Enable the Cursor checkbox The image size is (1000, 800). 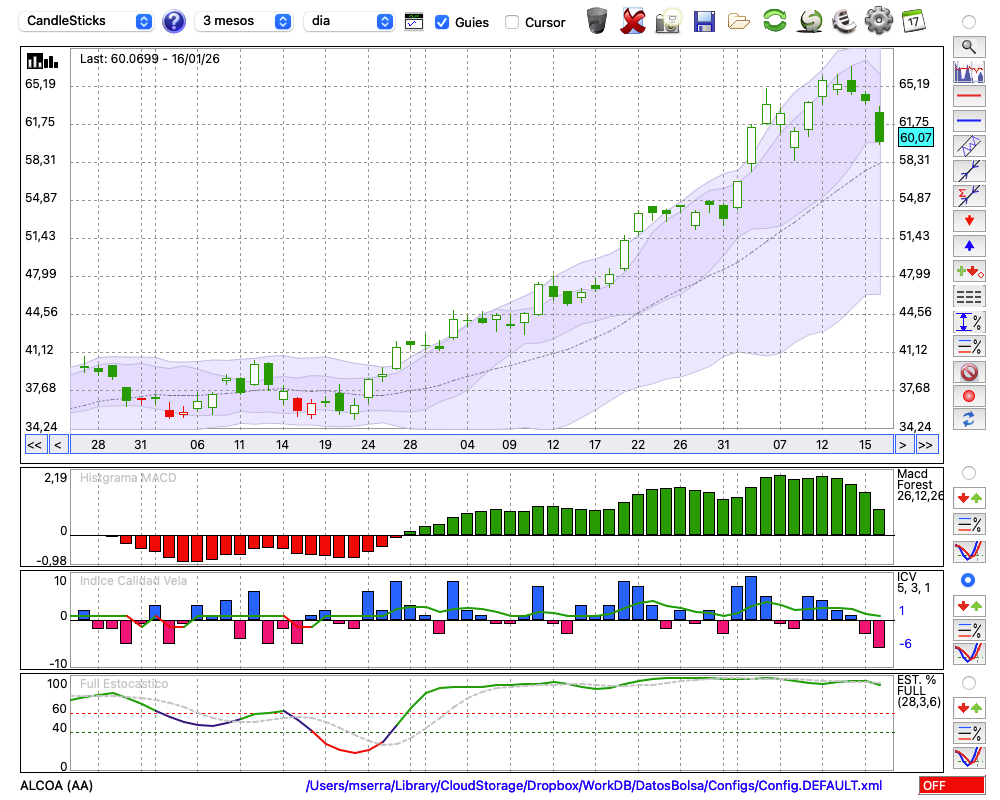coord(512,22)
